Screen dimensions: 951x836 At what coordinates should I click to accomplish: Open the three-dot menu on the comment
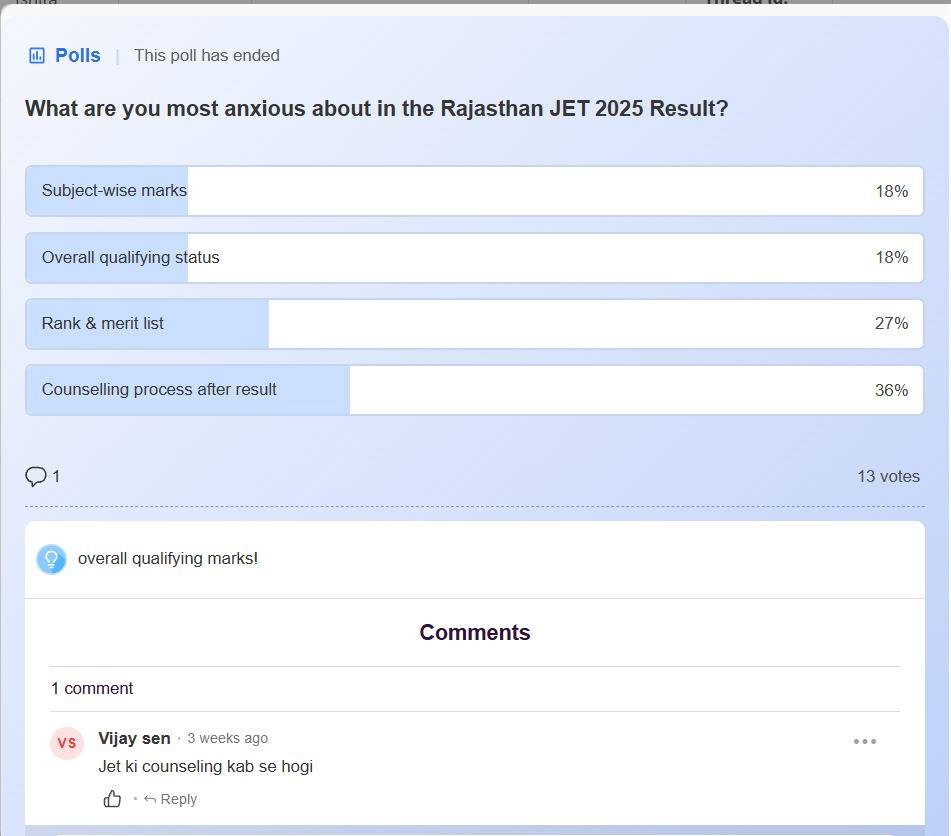[x=864, y=741]
